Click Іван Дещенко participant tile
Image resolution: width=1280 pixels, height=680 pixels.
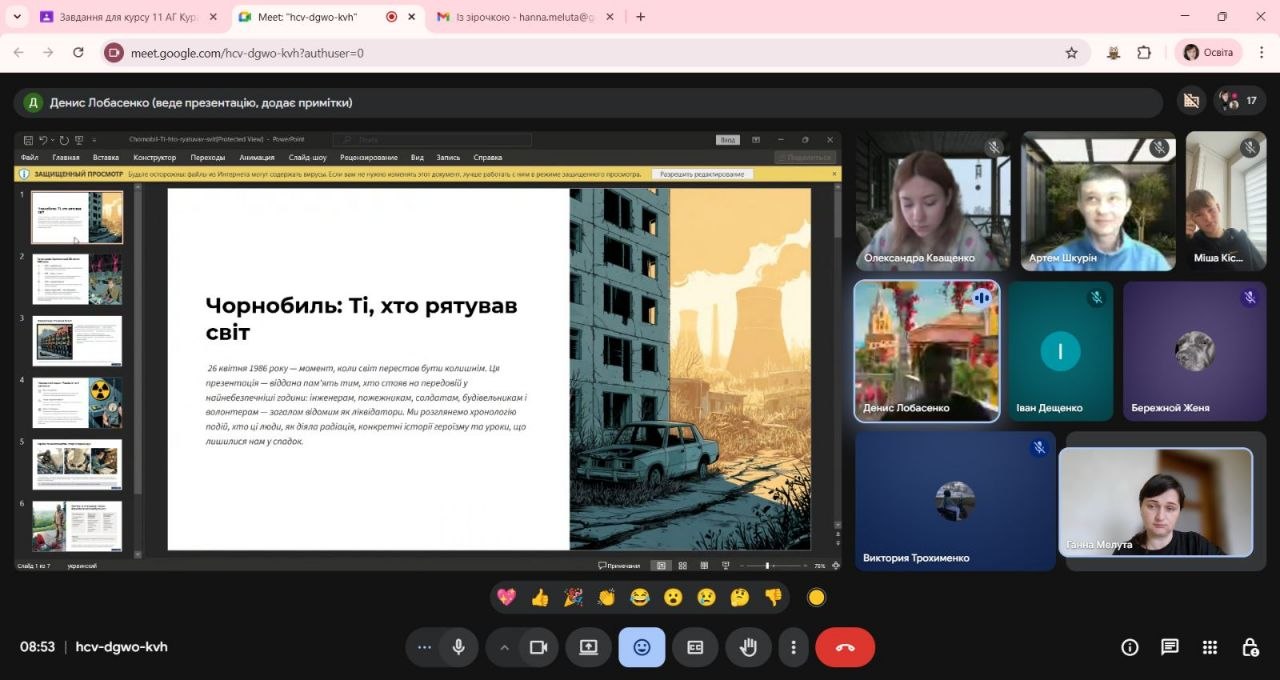pyautogui.click(x=1060, y=351)
